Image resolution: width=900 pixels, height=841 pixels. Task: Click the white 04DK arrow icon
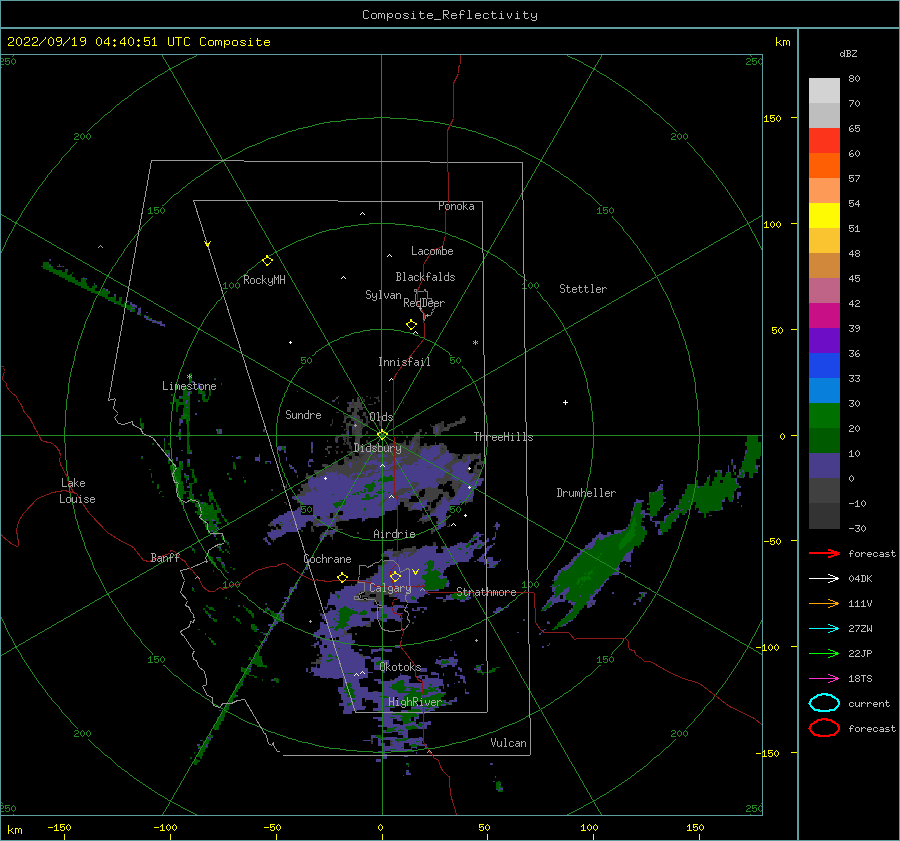click(824, 579)
